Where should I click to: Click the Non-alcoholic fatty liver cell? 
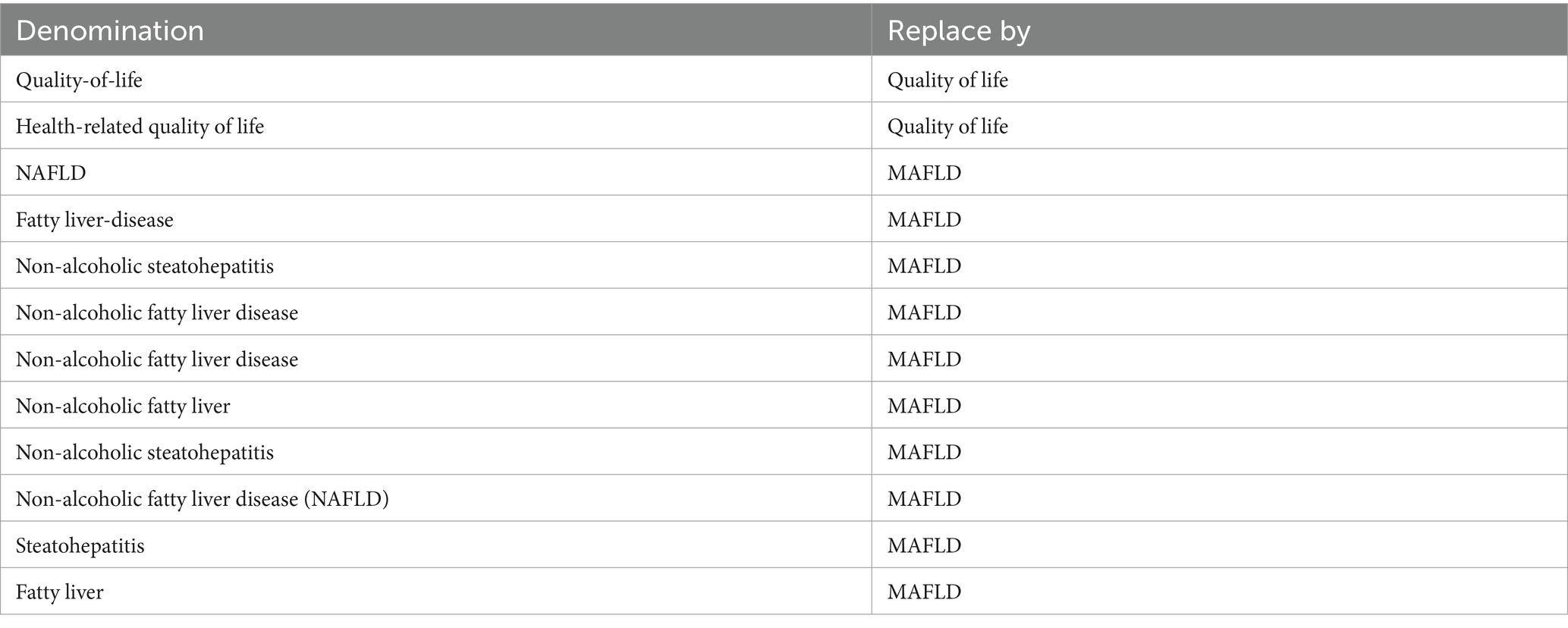[x=123, y=407]
